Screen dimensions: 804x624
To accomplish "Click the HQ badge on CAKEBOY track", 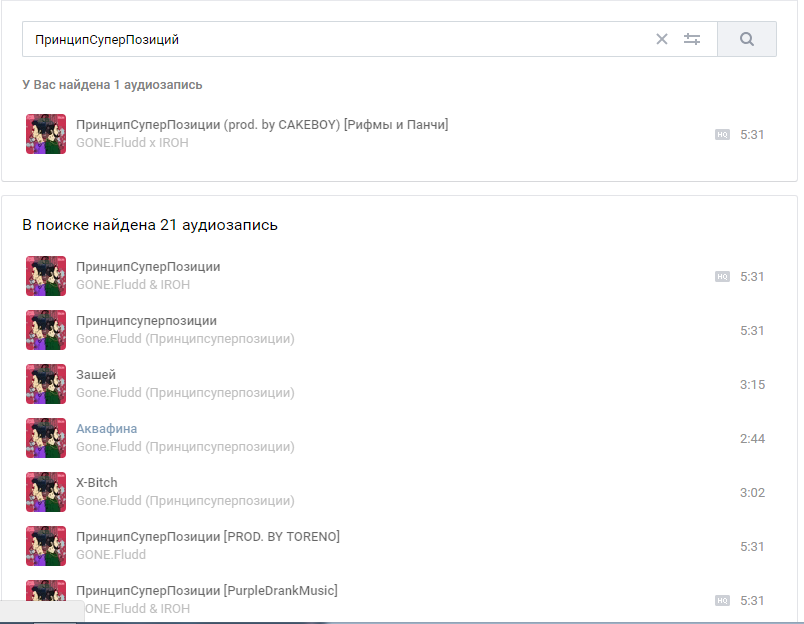I will pyautogui.click(x=722, y=134).
